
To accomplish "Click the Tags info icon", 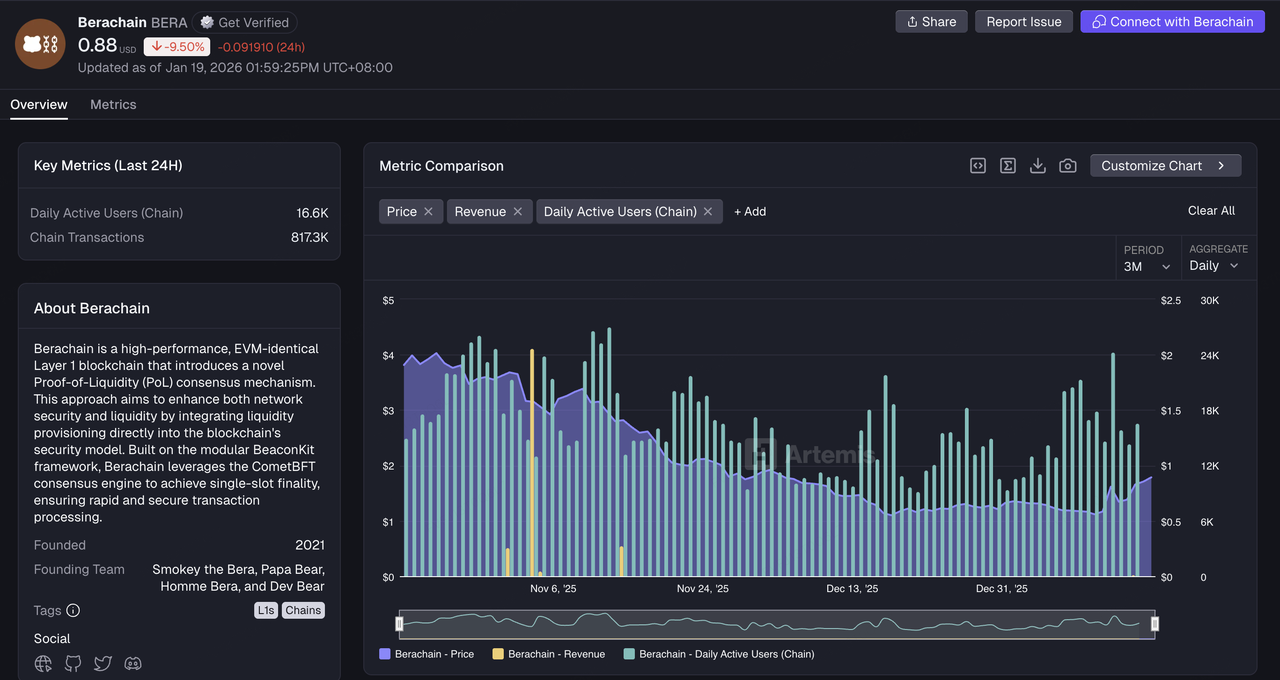I will (x=73, y=610).
